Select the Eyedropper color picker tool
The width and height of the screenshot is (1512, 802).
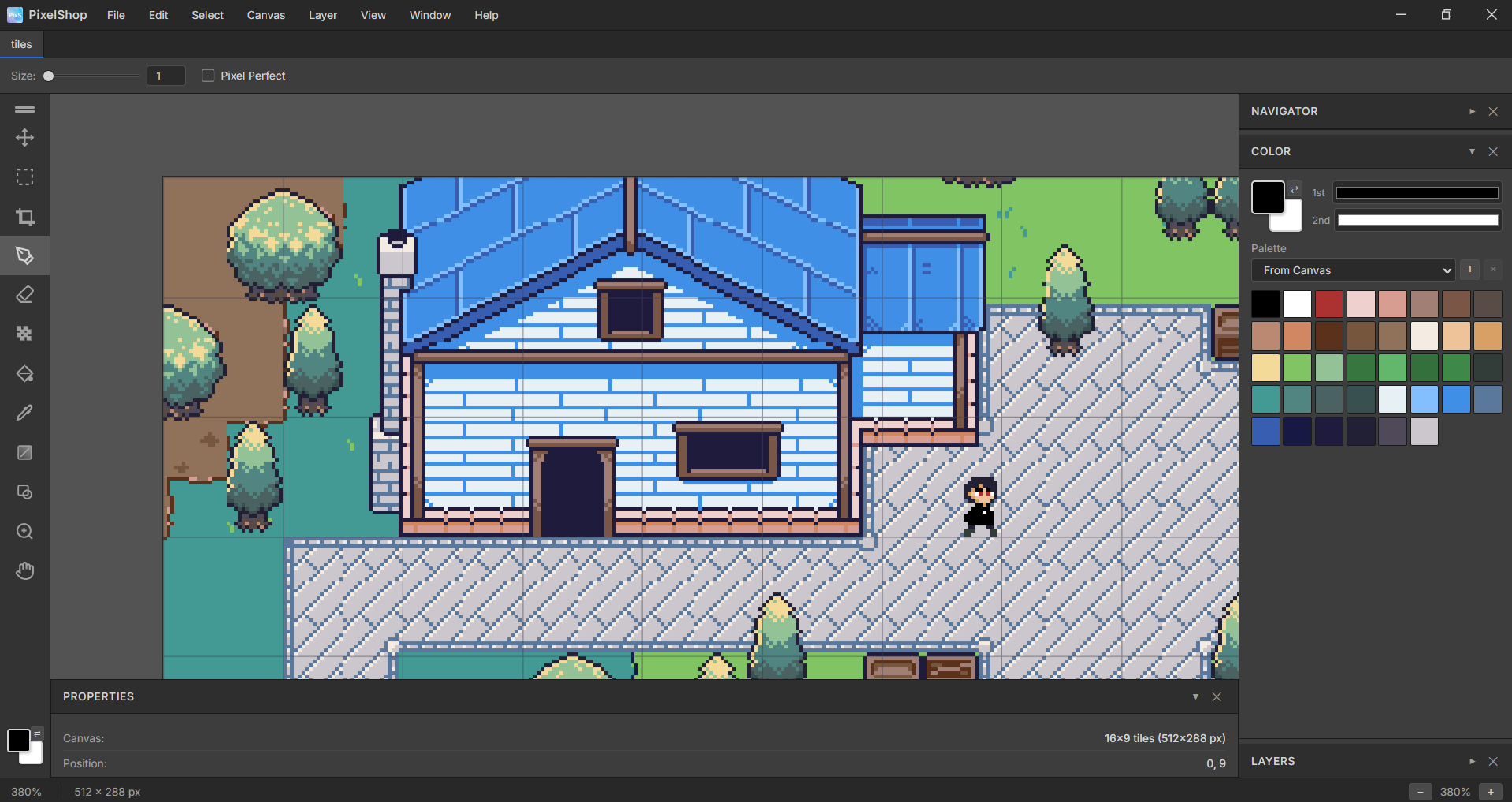tap(24, 414)
